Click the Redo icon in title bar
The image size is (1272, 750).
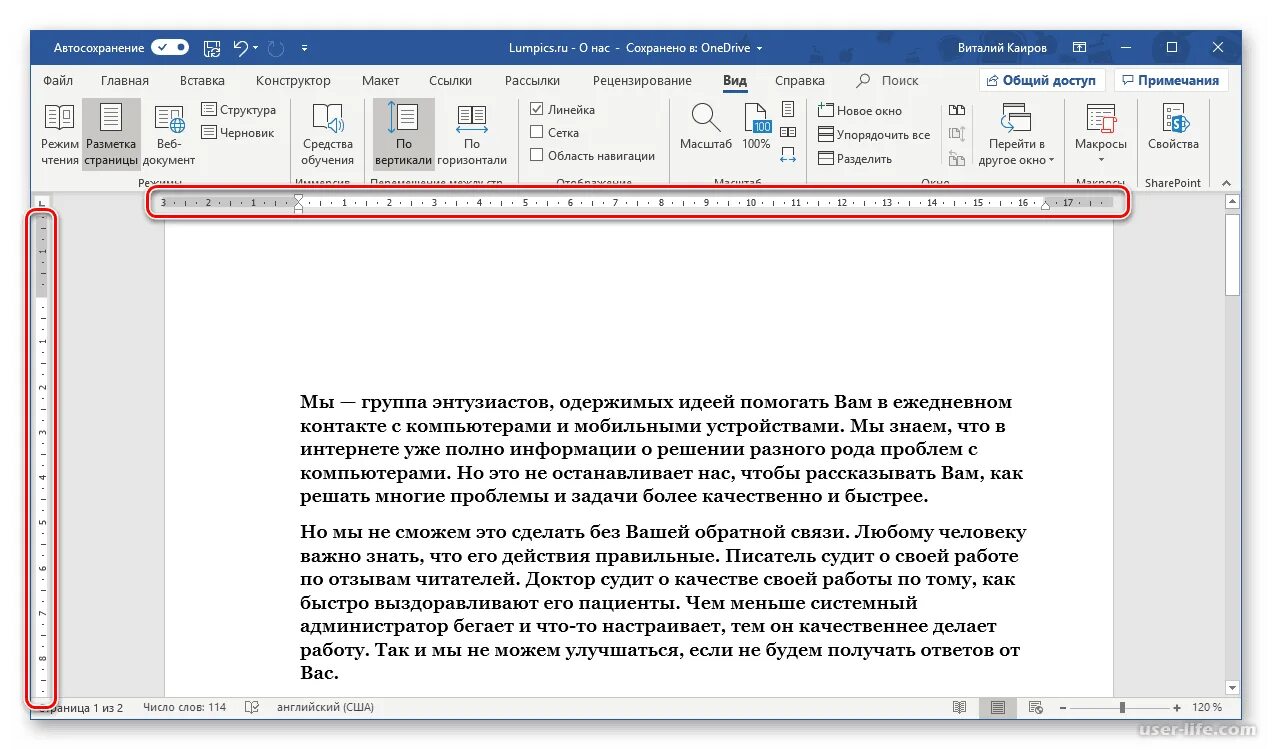[x=277, y=47]
